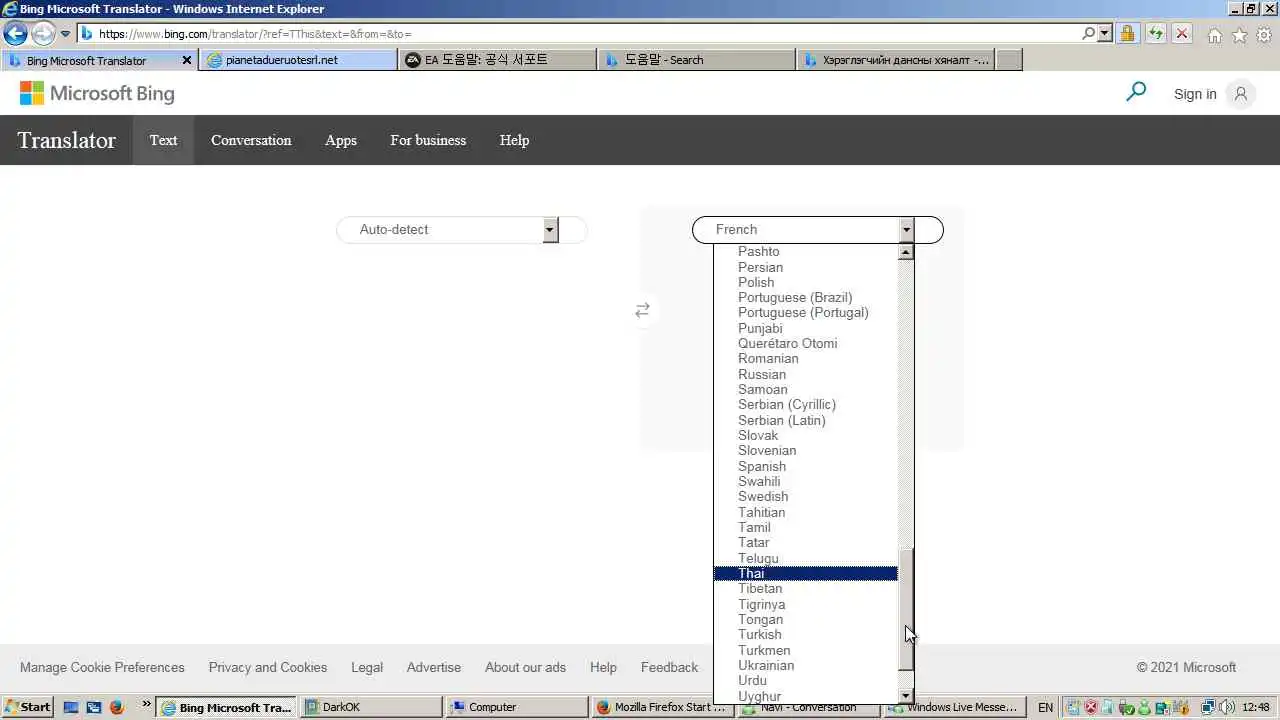Open a new blank browser tab
The image size is (1280, 720).
tap(1009, 60)
